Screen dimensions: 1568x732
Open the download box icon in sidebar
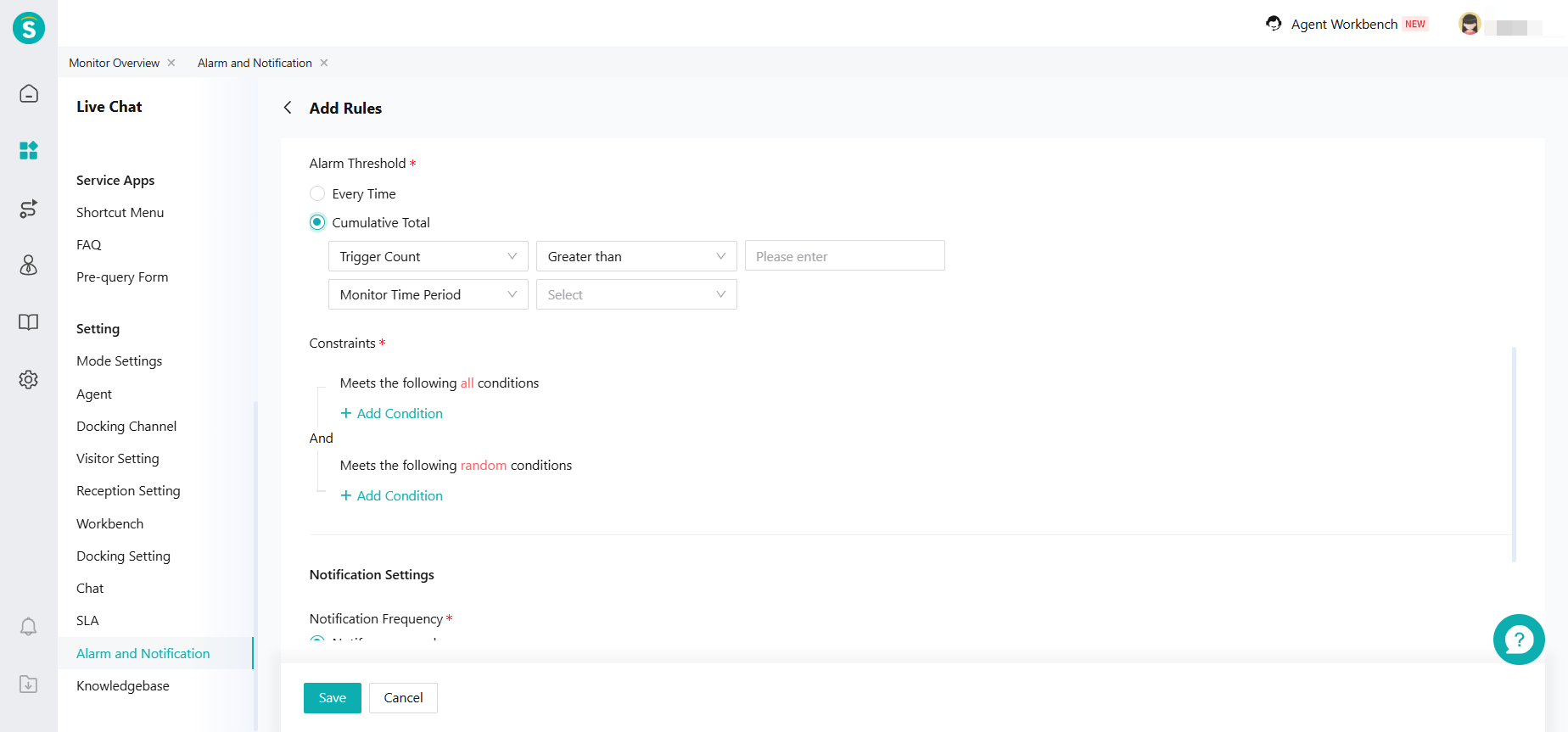[29, 684]
